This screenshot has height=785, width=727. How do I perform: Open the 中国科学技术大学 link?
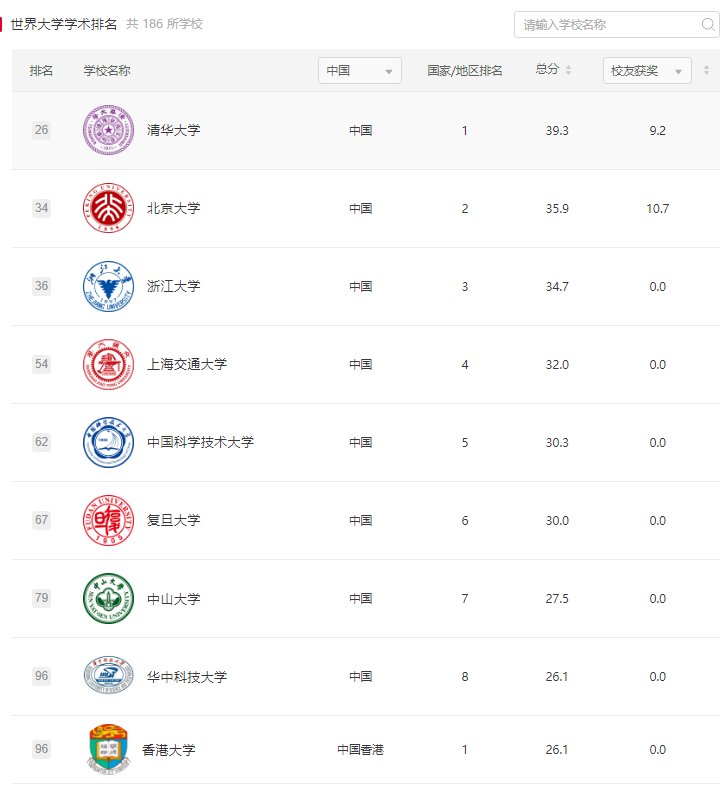coord(200,443)
